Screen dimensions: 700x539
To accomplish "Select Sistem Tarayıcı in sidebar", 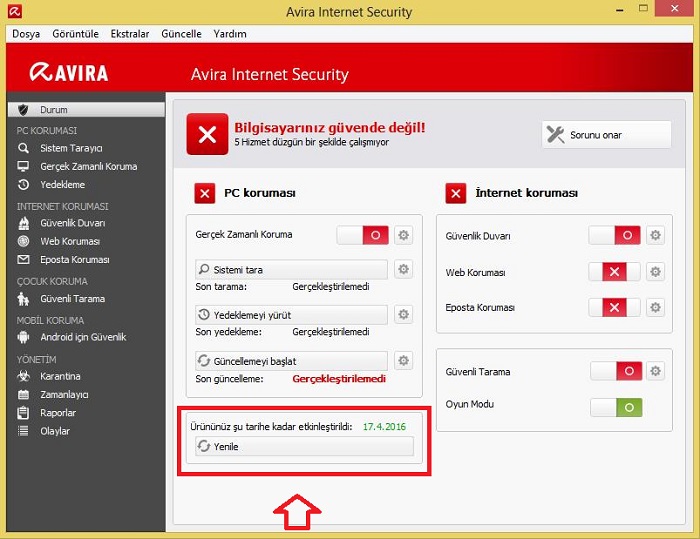I will (71, 148).
